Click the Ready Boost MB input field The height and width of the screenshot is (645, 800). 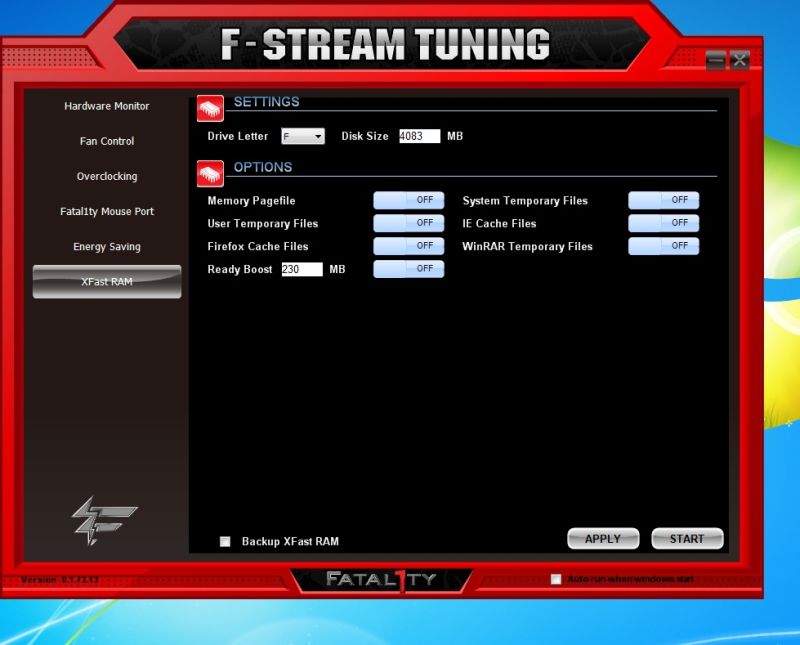click(302, 269)
